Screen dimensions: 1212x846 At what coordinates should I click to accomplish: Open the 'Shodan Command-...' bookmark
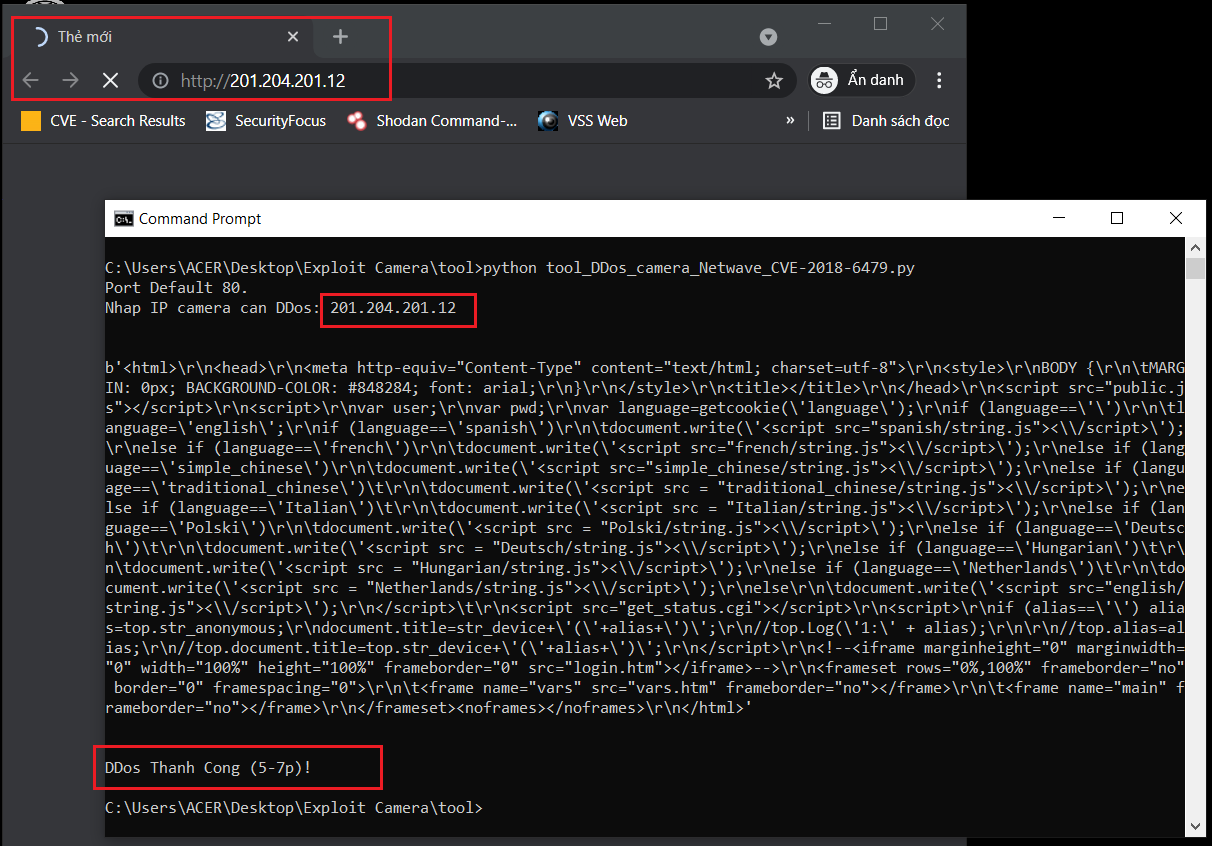[x=432, y=121]
